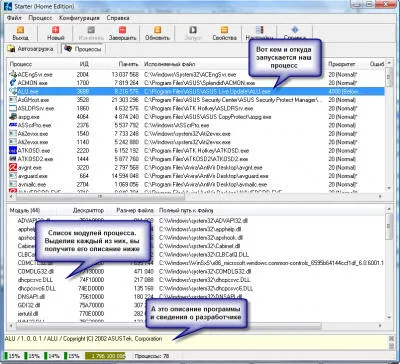Click the Настройки (Settings) toolbar icon

coord(259,30)
